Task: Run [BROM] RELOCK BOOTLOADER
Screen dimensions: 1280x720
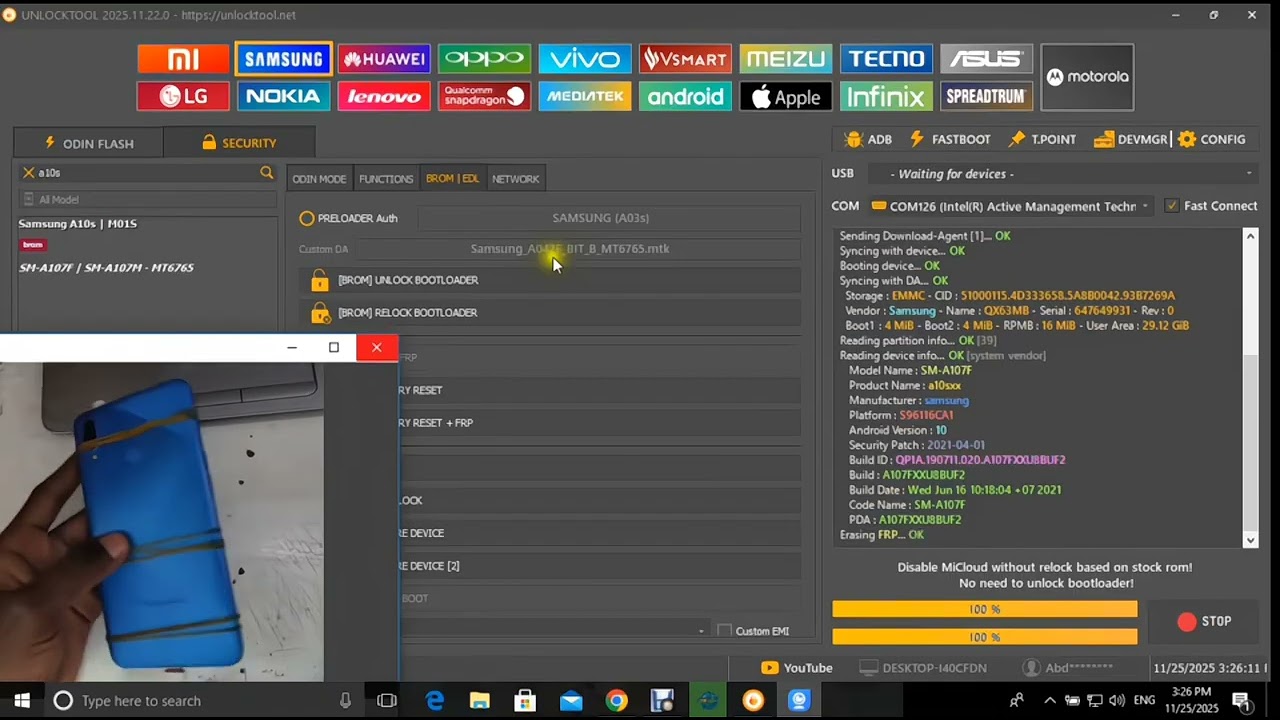Action: (x=550, y=313)
